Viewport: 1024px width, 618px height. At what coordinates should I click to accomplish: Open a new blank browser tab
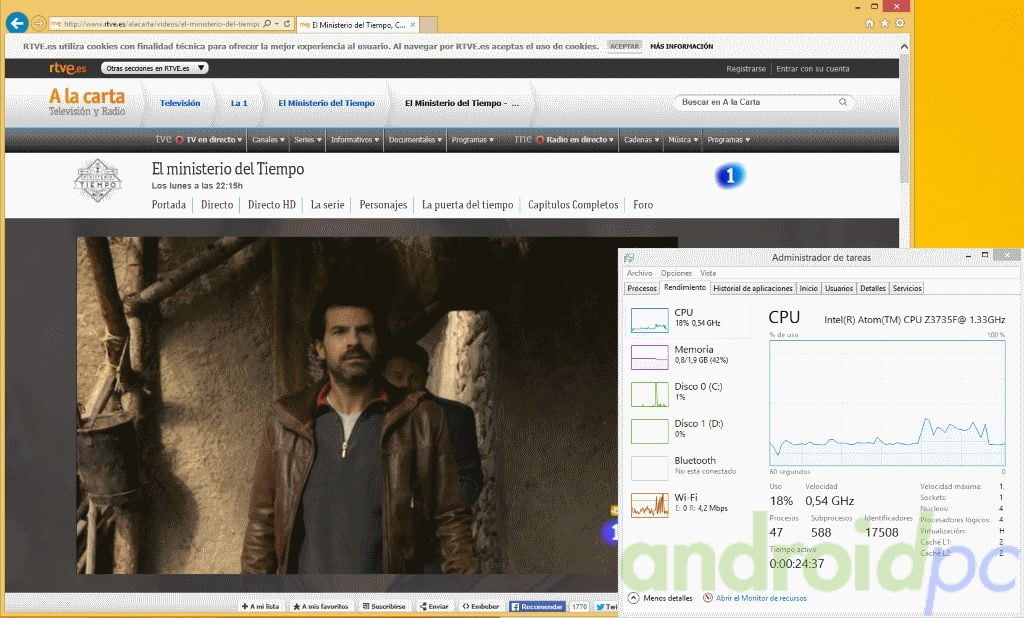(x=428, y=25)
